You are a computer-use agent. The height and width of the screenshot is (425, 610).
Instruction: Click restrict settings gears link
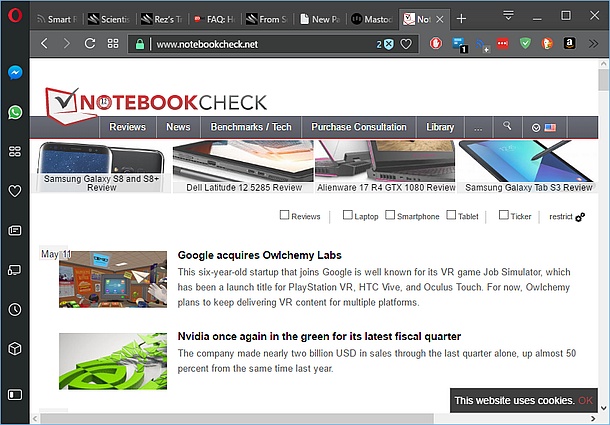tap(567, 217)
